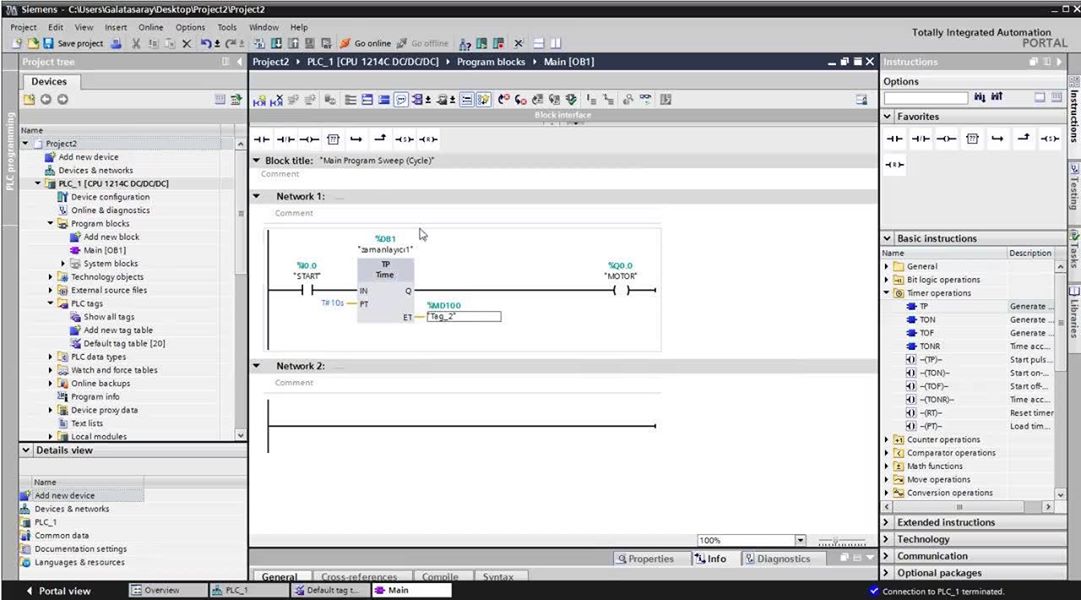Collapse the Favorites section chevron
Screen dimensions: 1081x600
pos(888,117)
